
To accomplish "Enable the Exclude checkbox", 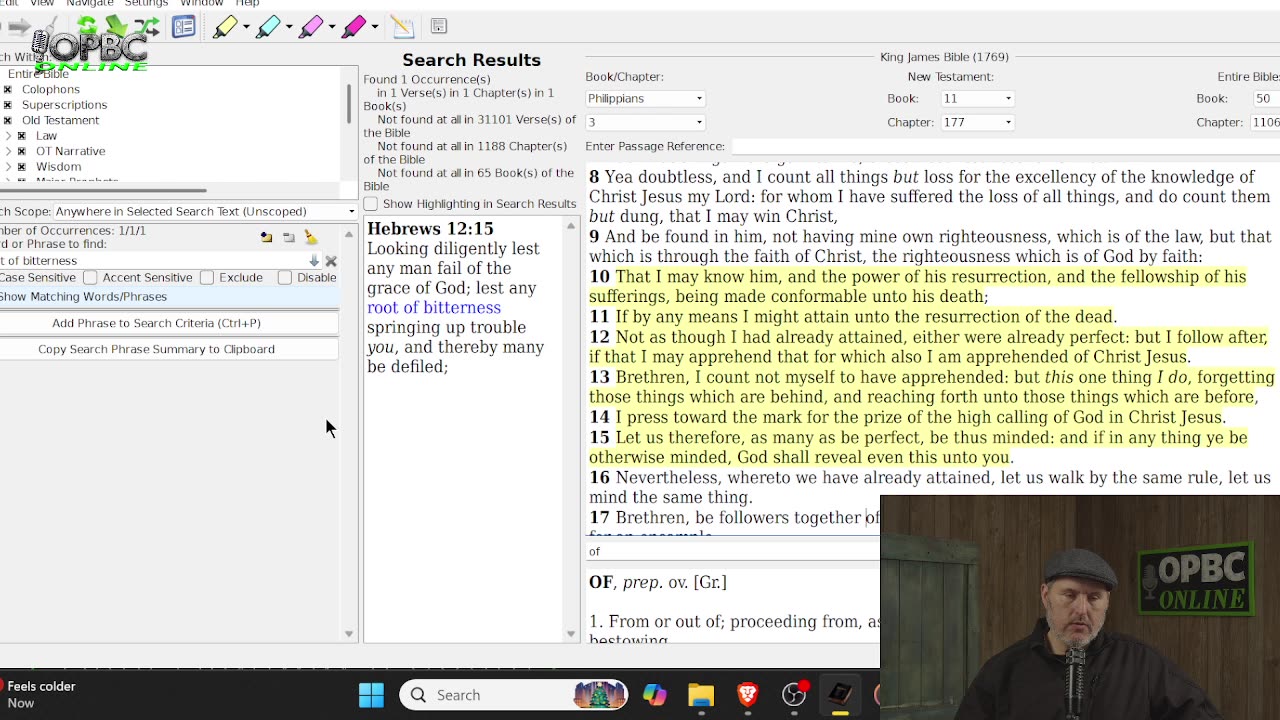I will 207,277.
